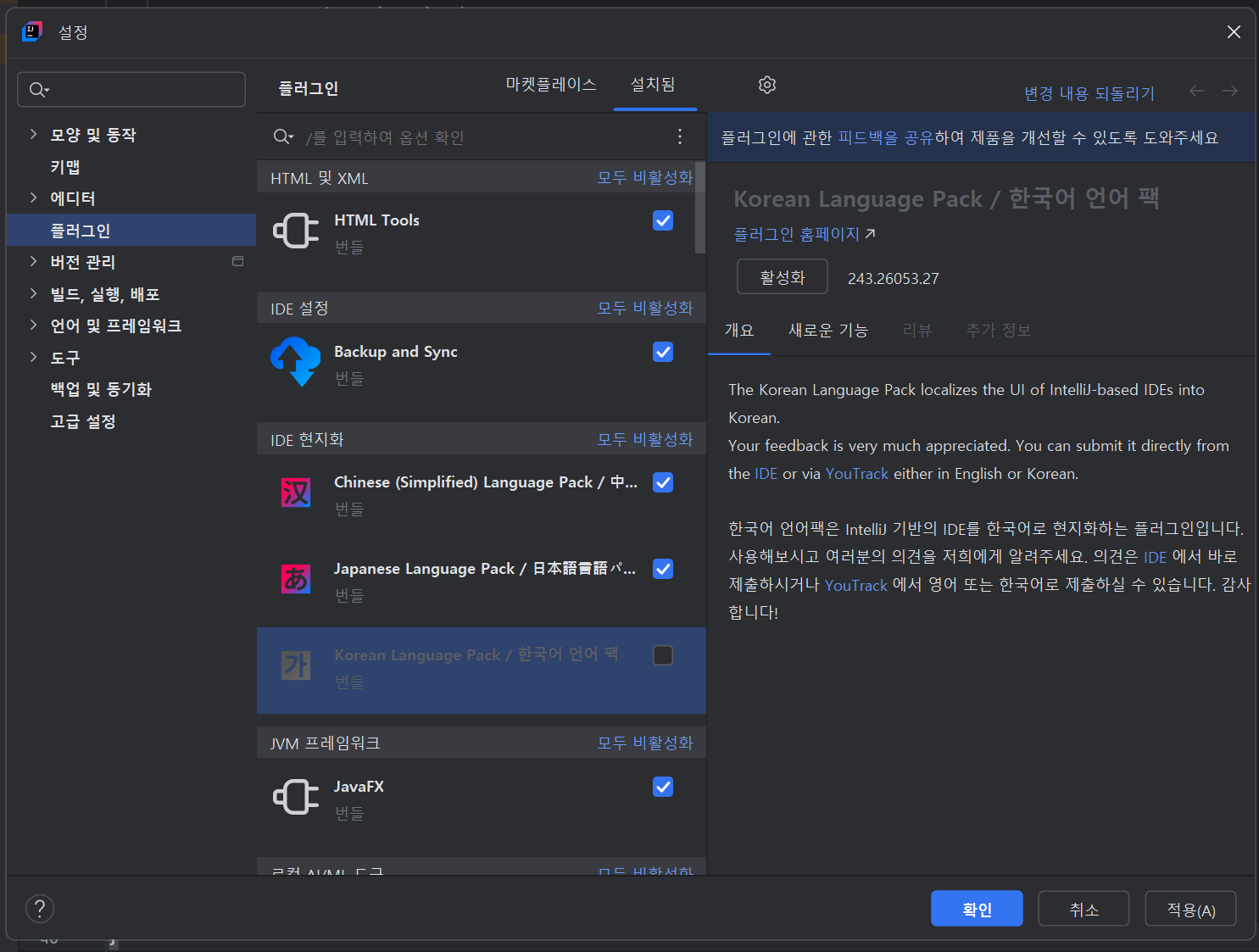
Task: Click 변경 내용 되돌리기 link
Action: coord(1089,93)
